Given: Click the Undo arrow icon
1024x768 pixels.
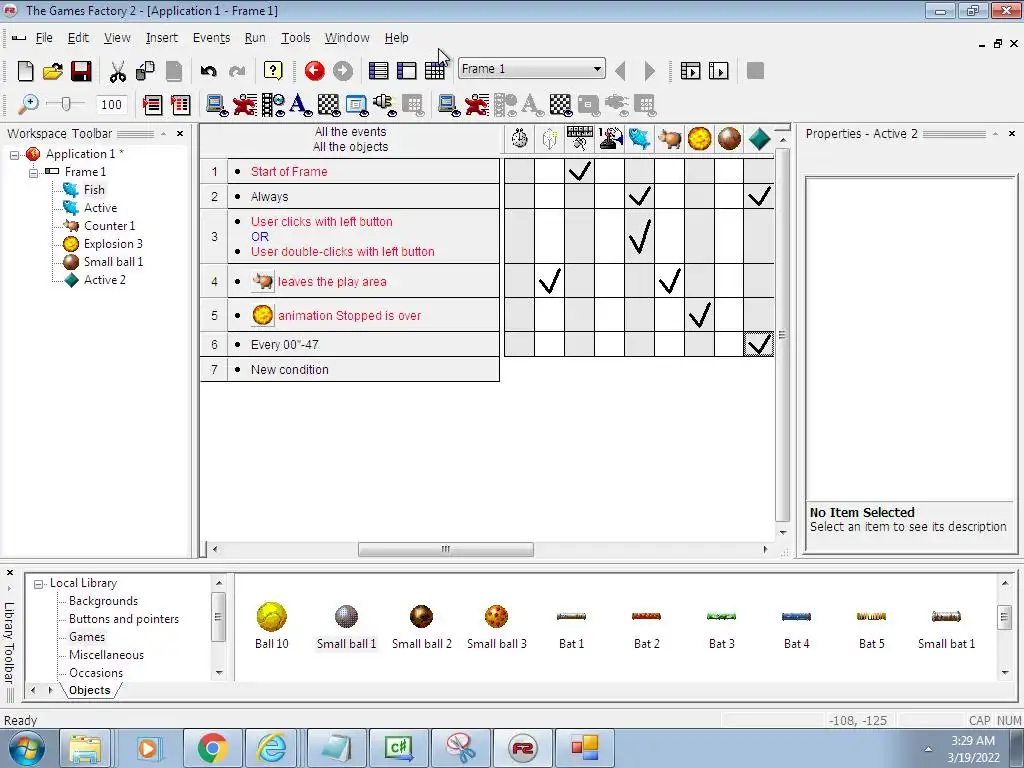Looking at the screenshot, I should [x=208, y=71].
